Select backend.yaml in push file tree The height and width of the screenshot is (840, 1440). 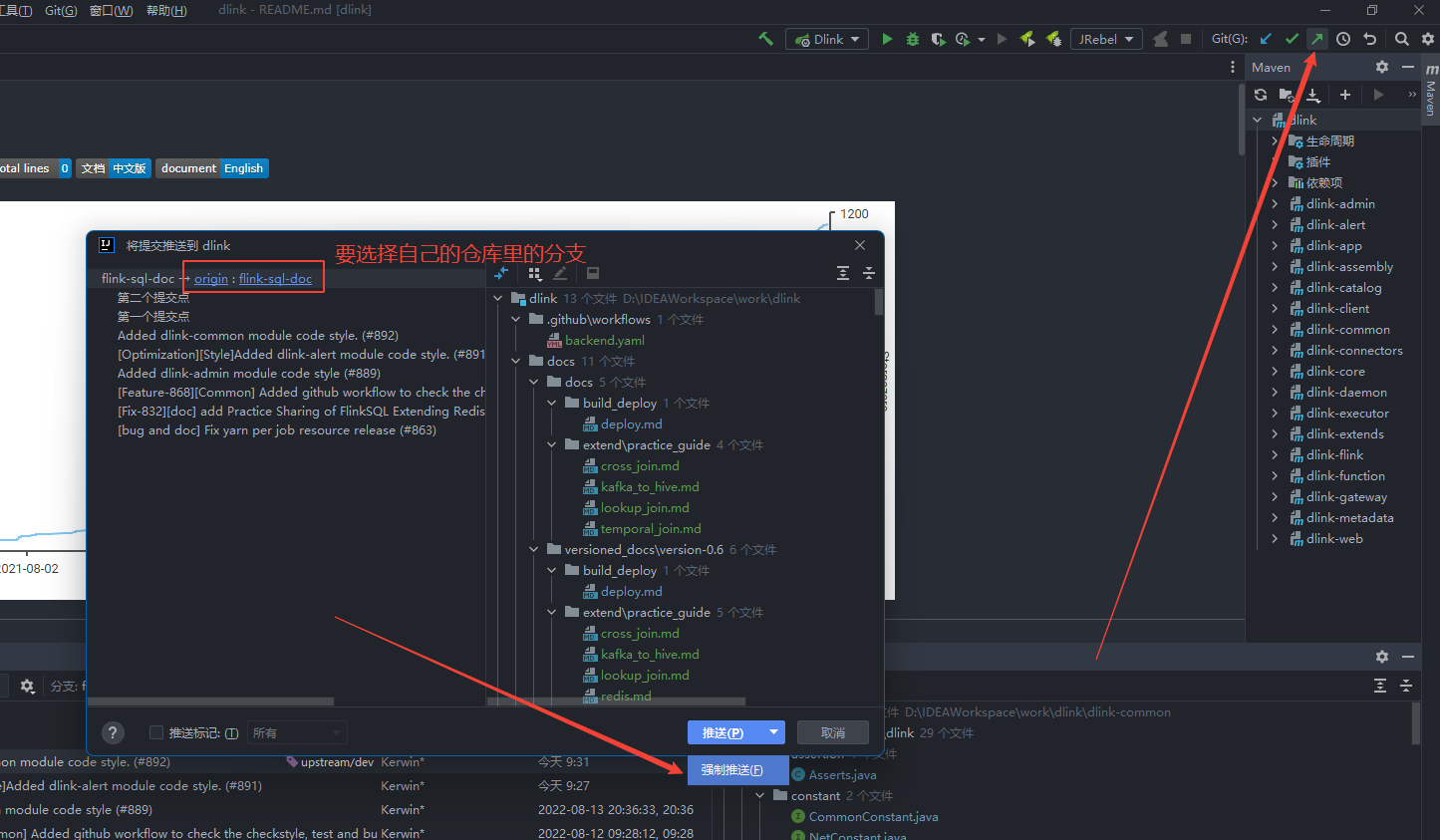(x=605, y=340)
